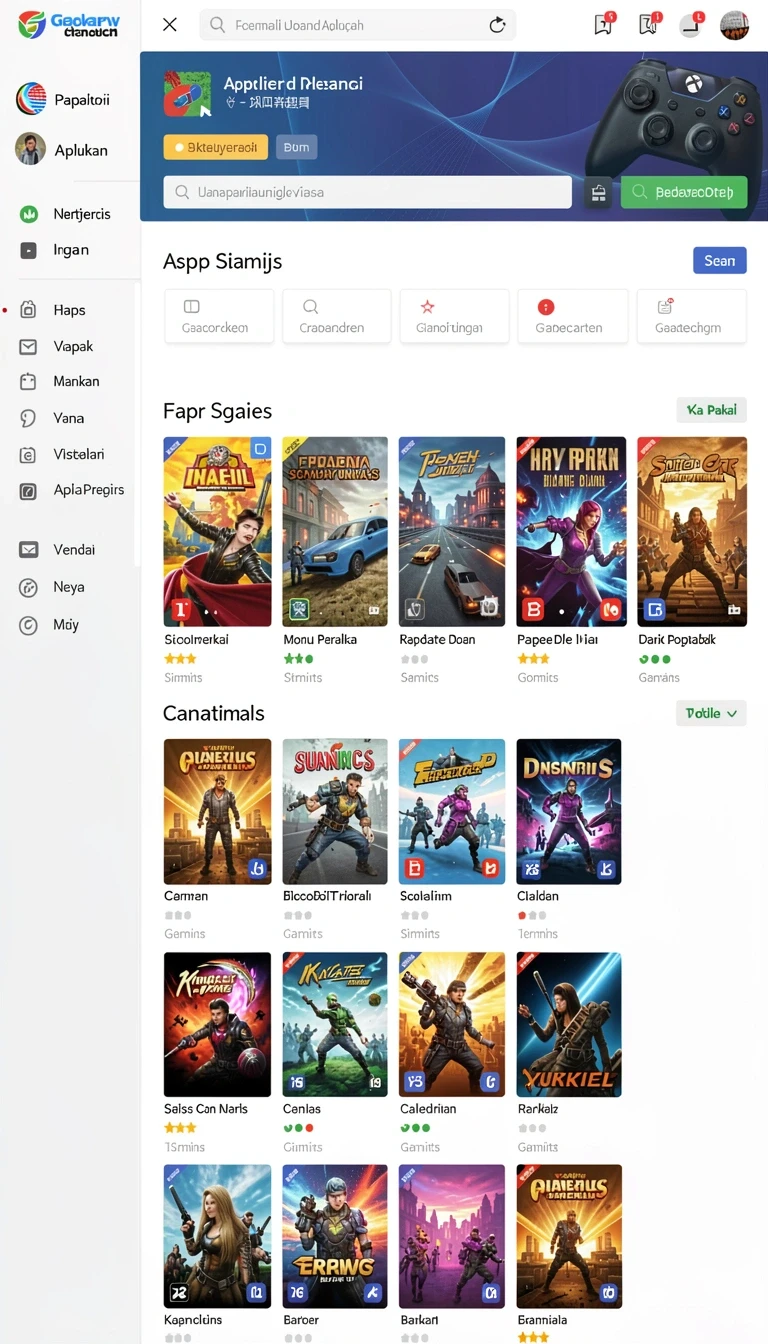
Task: Select the Gaoecarten category card
Action: (x=573, y=316)
